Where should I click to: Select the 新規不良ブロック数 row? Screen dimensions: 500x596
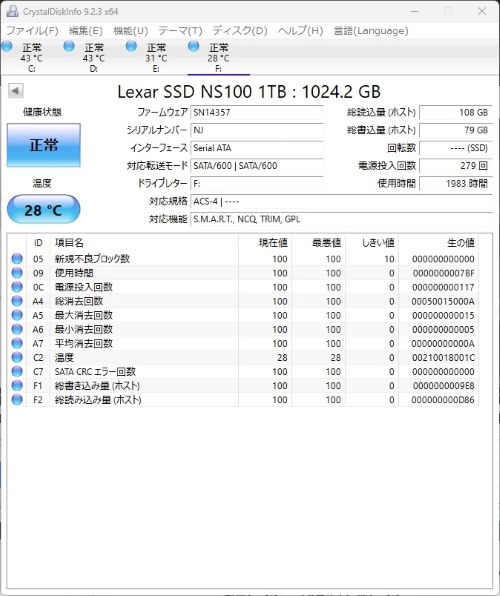pyautogui.click(x=243, y=259)
